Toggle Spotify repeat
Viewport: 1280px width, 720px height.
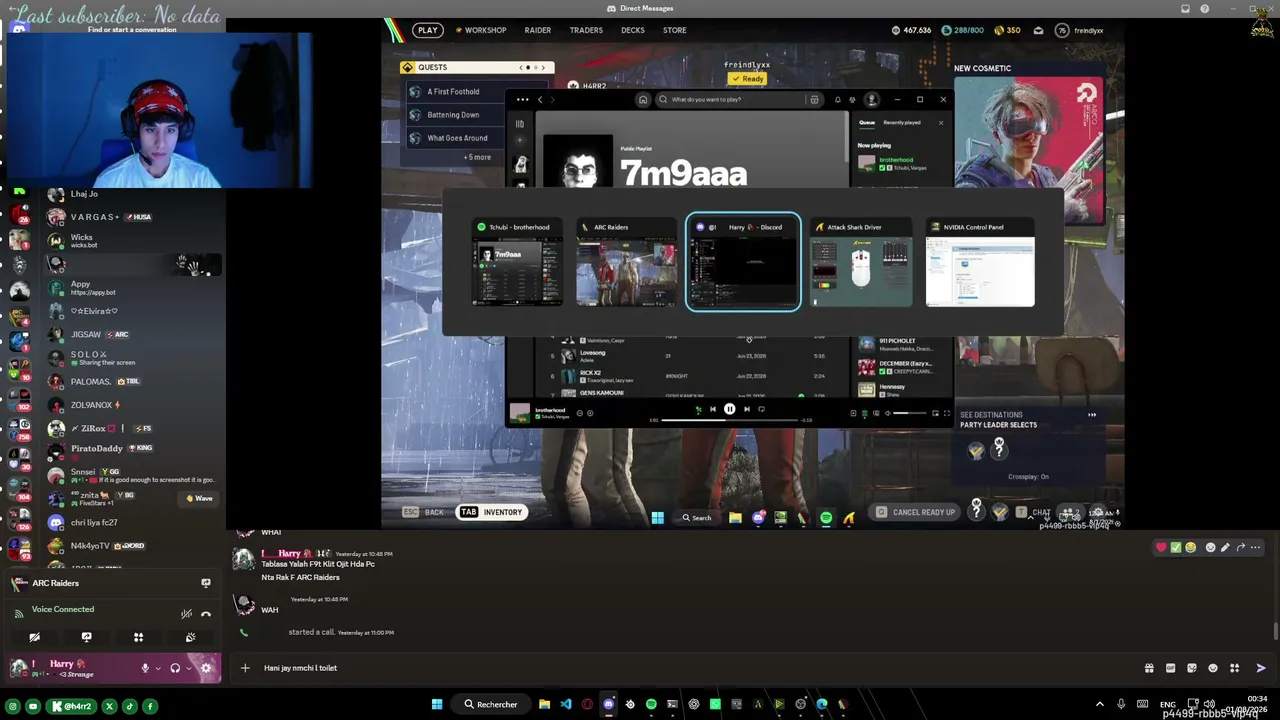761,409
